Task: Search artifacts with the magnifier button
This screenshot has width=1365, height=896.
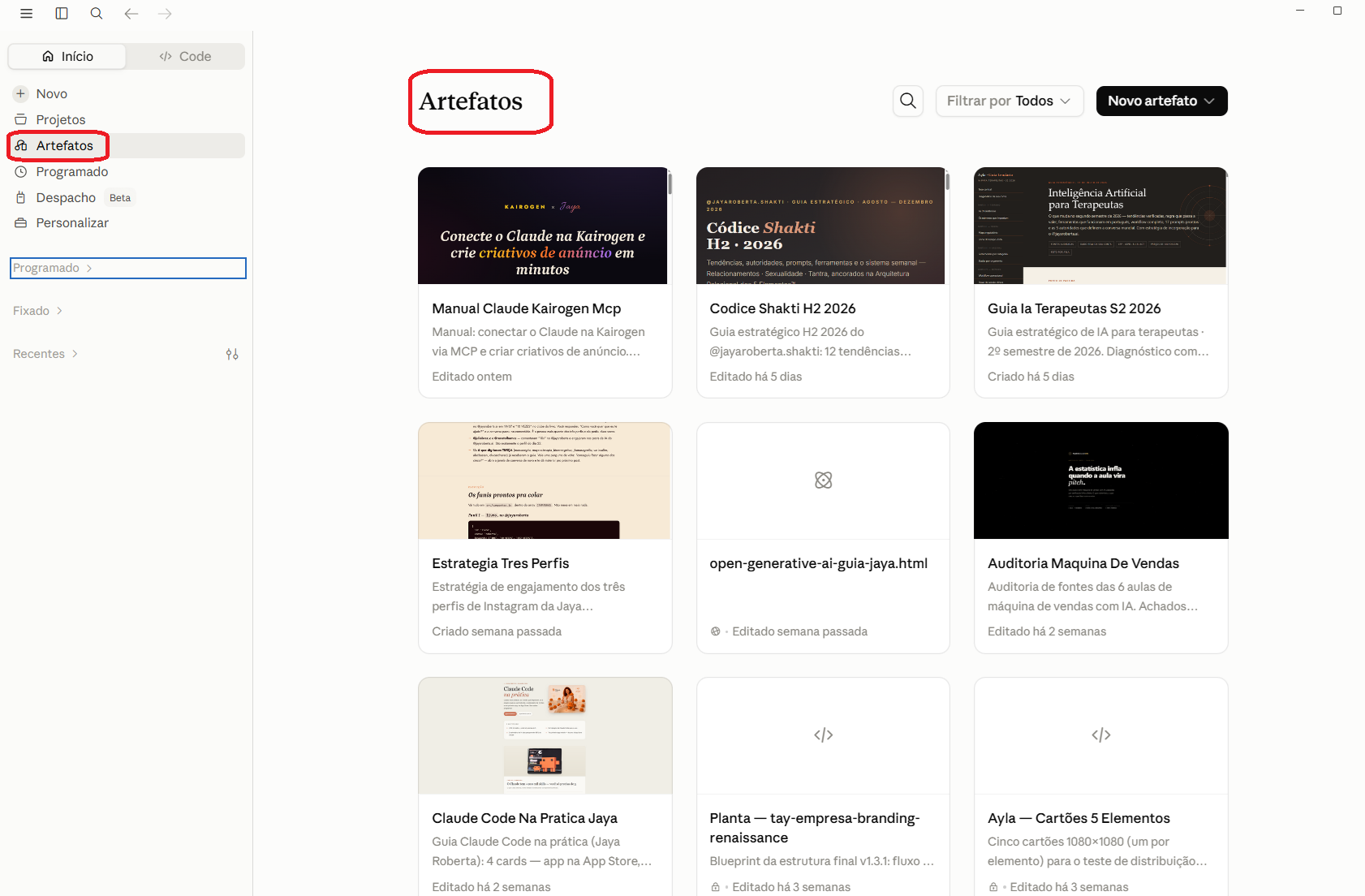Action: (x=908, y=101)
